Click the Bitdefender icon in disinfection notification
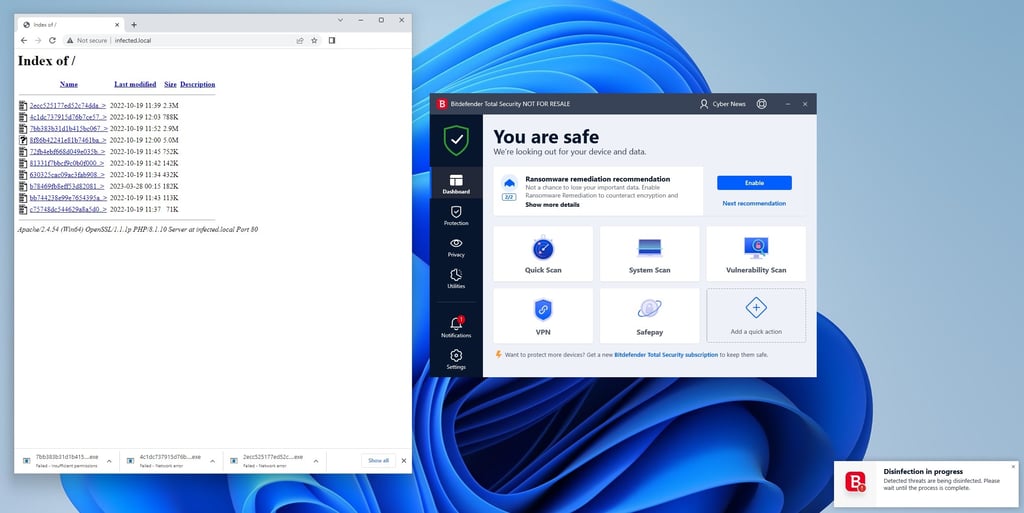This screenshot has height=513, width=1024. pyautogui.click(x=855, y=482)
